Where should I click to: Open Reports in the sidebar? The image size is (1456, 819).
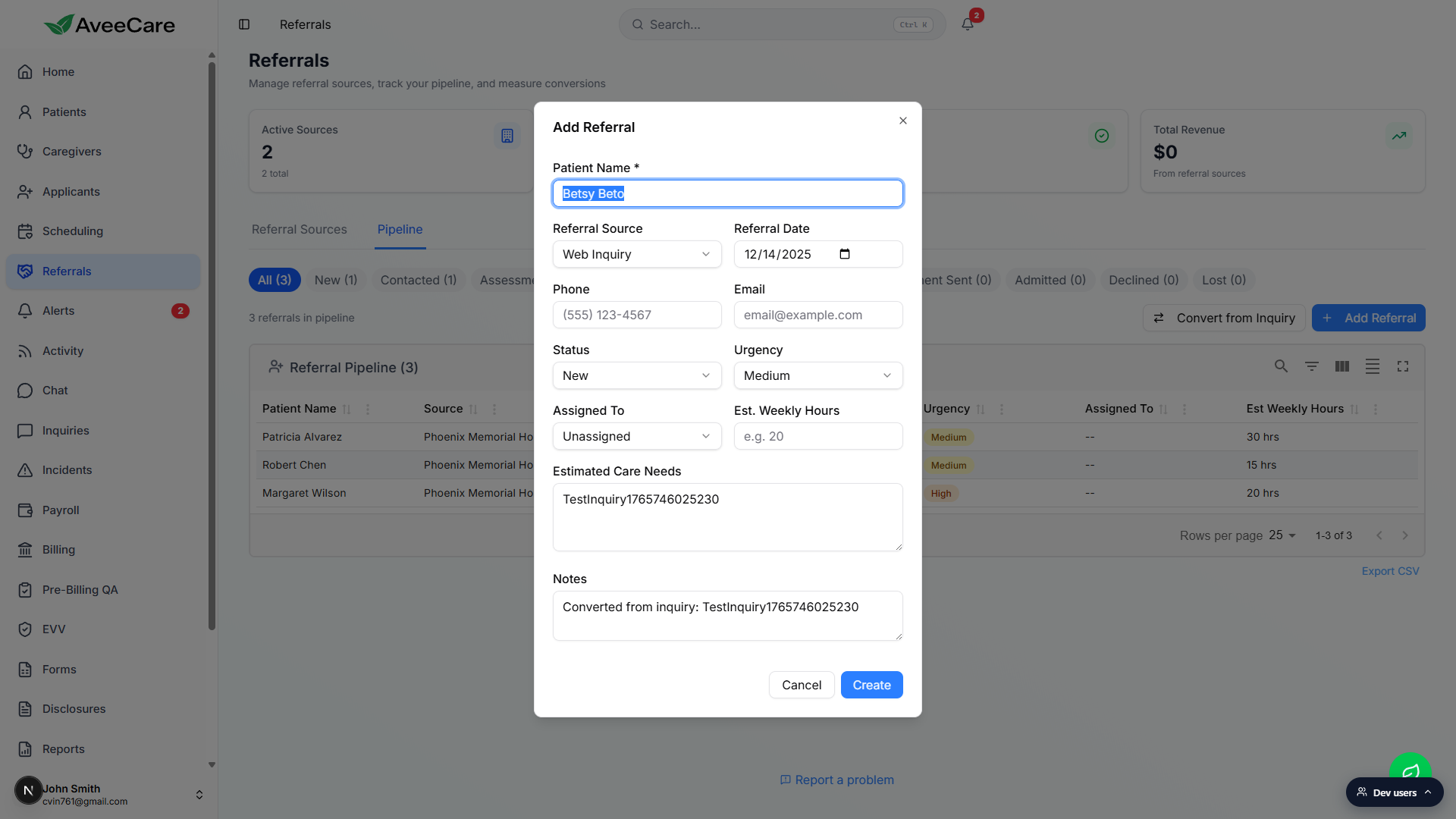pyautogui.click(x=102, y=749)
